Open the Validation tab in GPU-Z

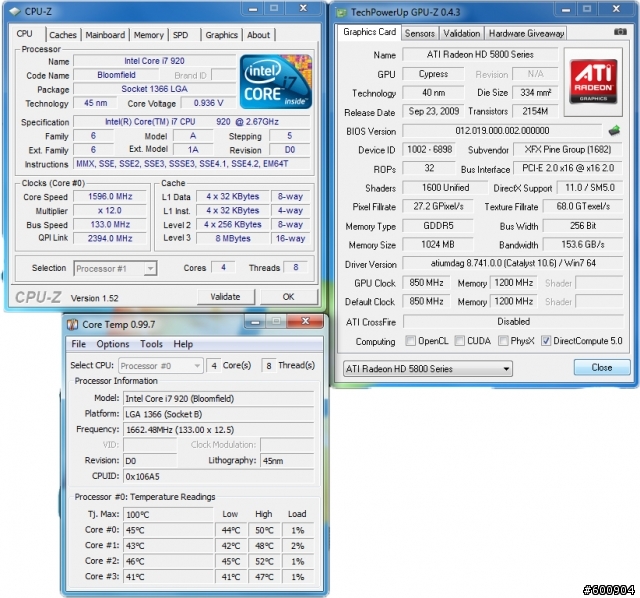(x=462, y=33)
